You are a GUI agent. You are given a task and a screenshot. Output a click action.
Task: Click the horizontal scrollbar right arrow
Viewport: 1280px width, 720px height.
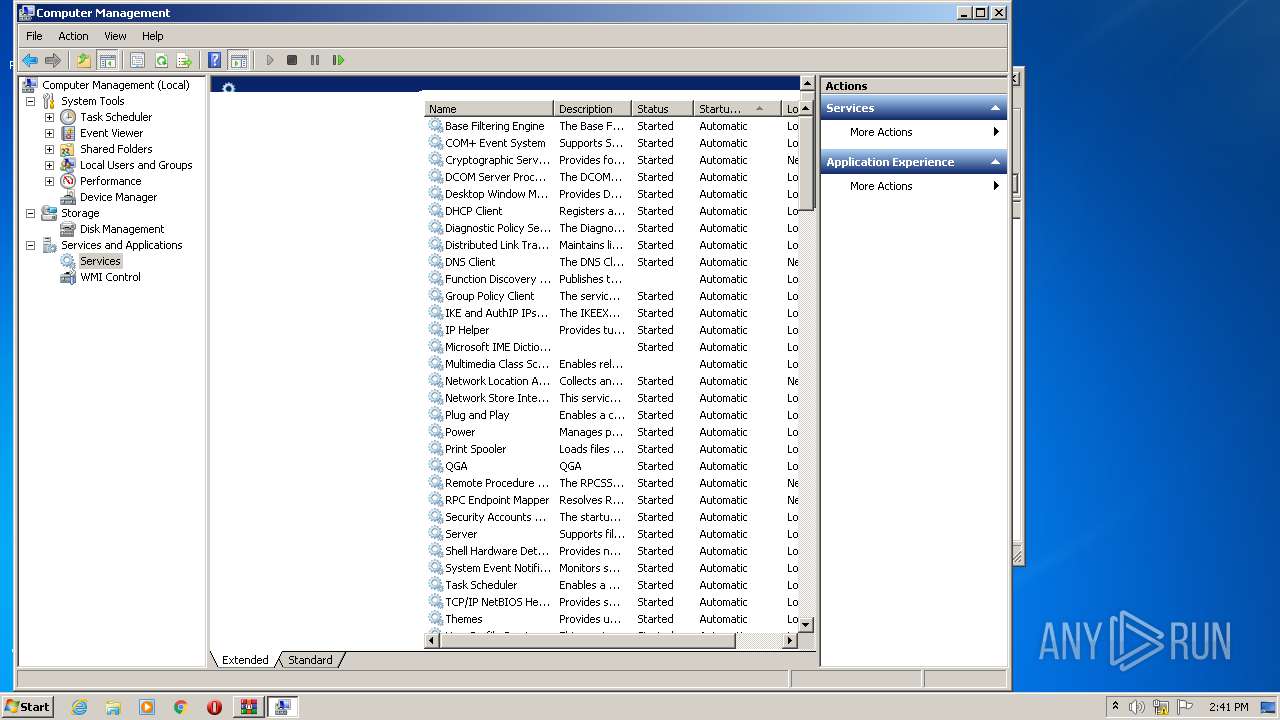tap(790, 640)
